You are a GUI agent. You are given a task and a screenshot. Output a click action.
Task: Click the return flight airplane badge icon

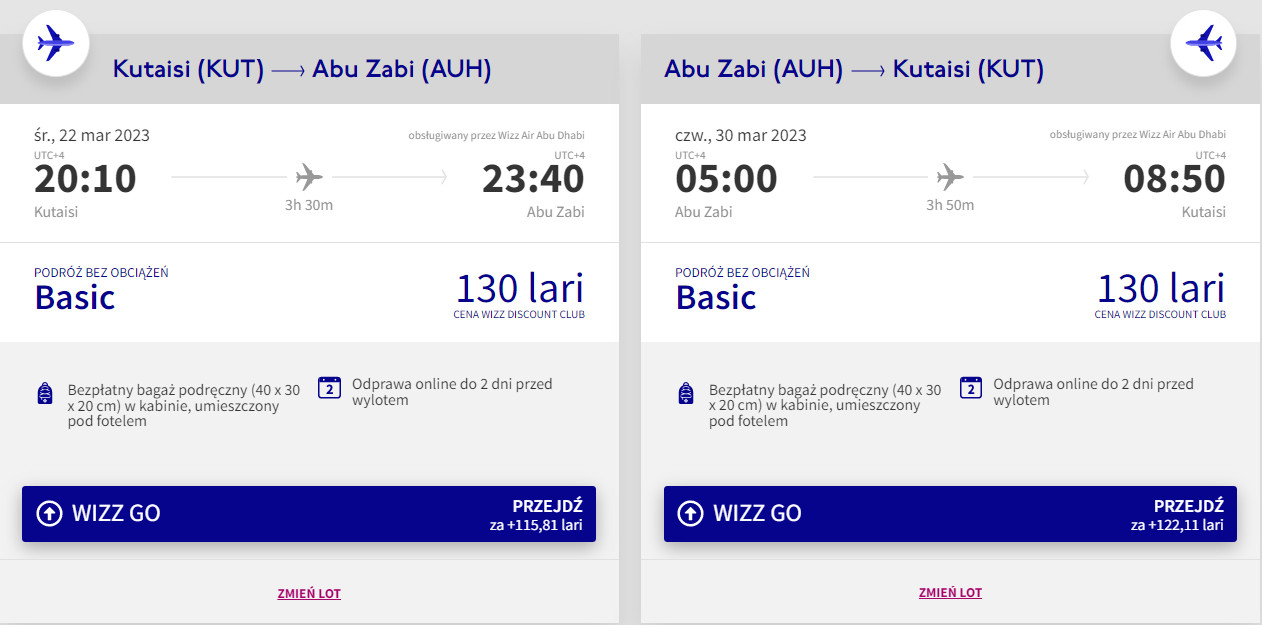point(1204,43)
